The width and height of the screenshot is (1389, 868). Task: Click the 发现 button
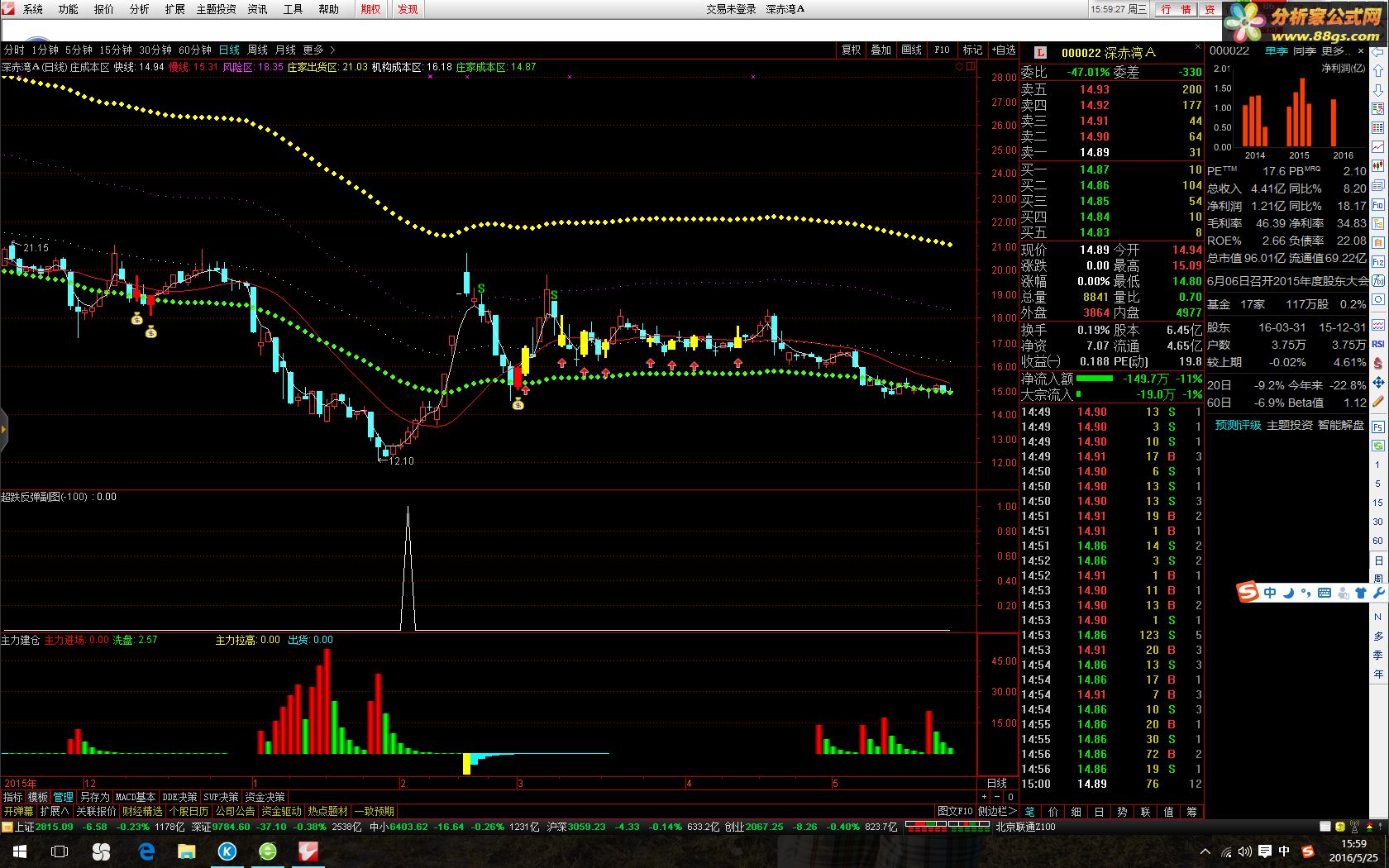point(408,9)
